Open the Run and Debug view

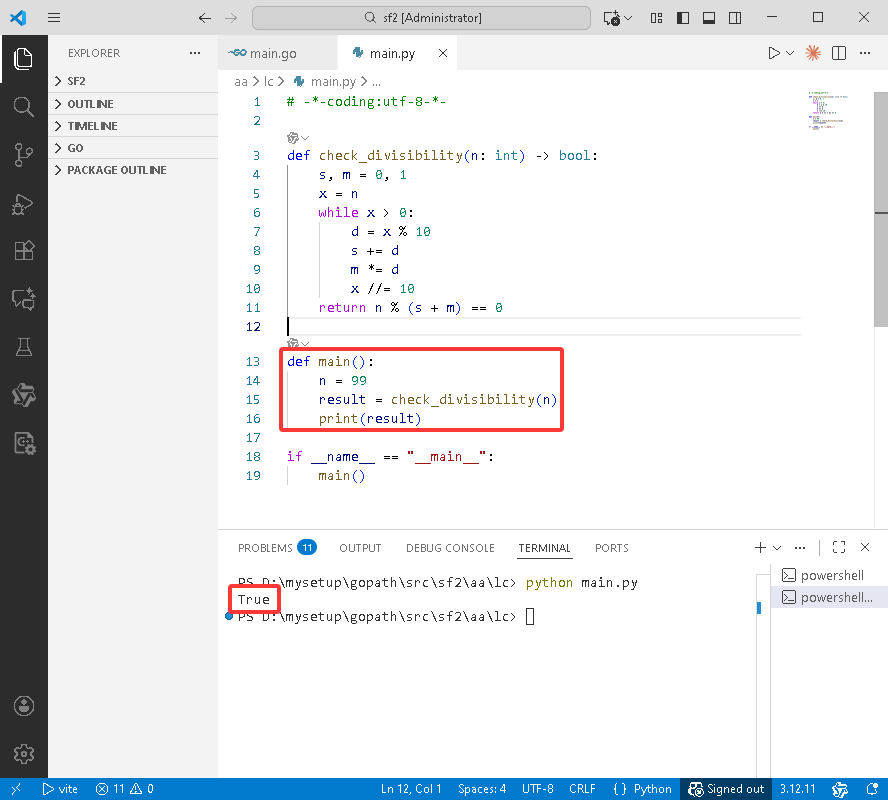pos(23,204)
